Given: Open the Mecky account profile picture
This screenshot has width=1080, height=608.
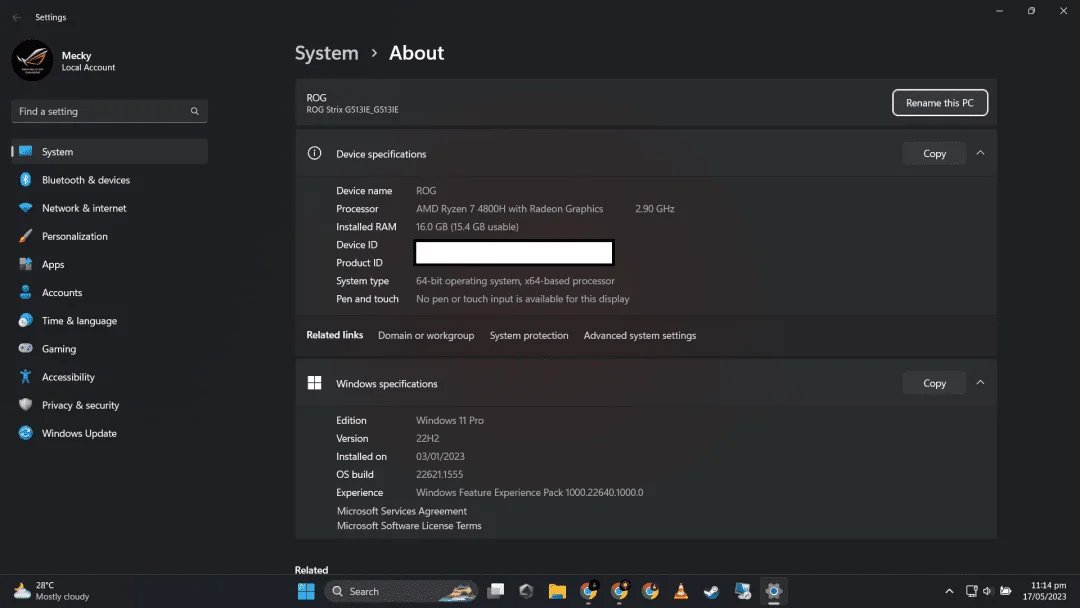Looking at the screenshot, I should [32, 61].
